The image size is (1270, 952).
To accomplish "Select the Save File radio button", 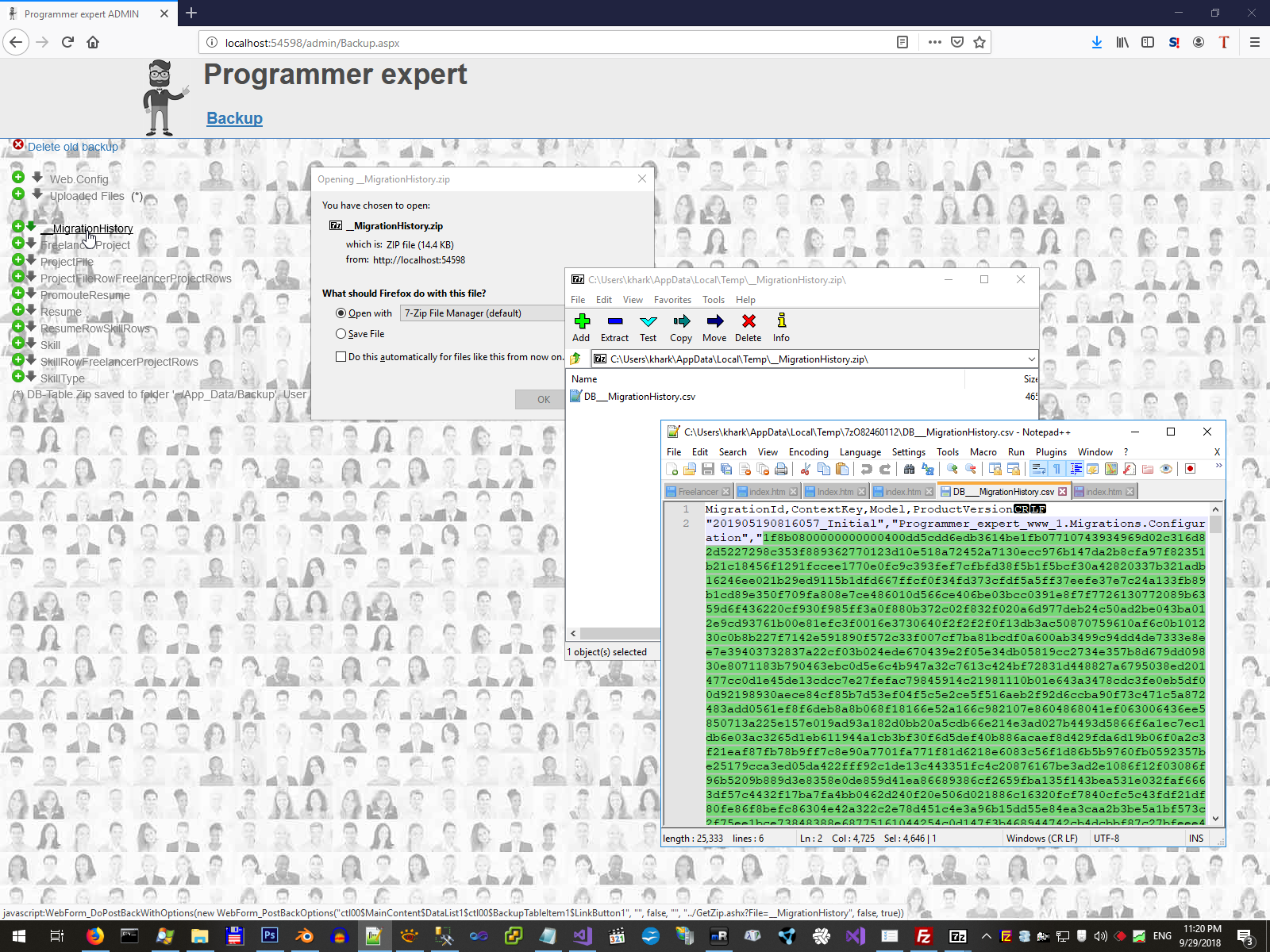I will 341,333.
